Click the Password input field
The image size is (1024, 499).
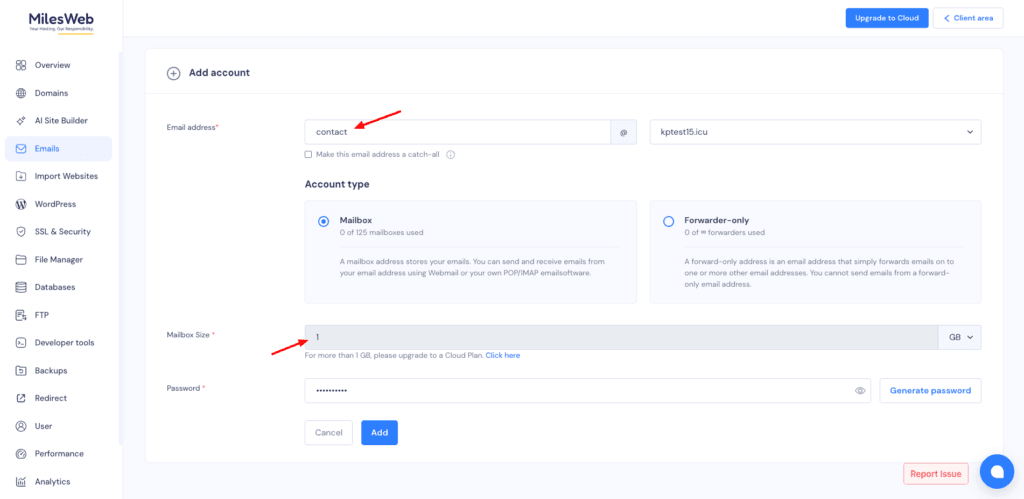tap(588, 391)
